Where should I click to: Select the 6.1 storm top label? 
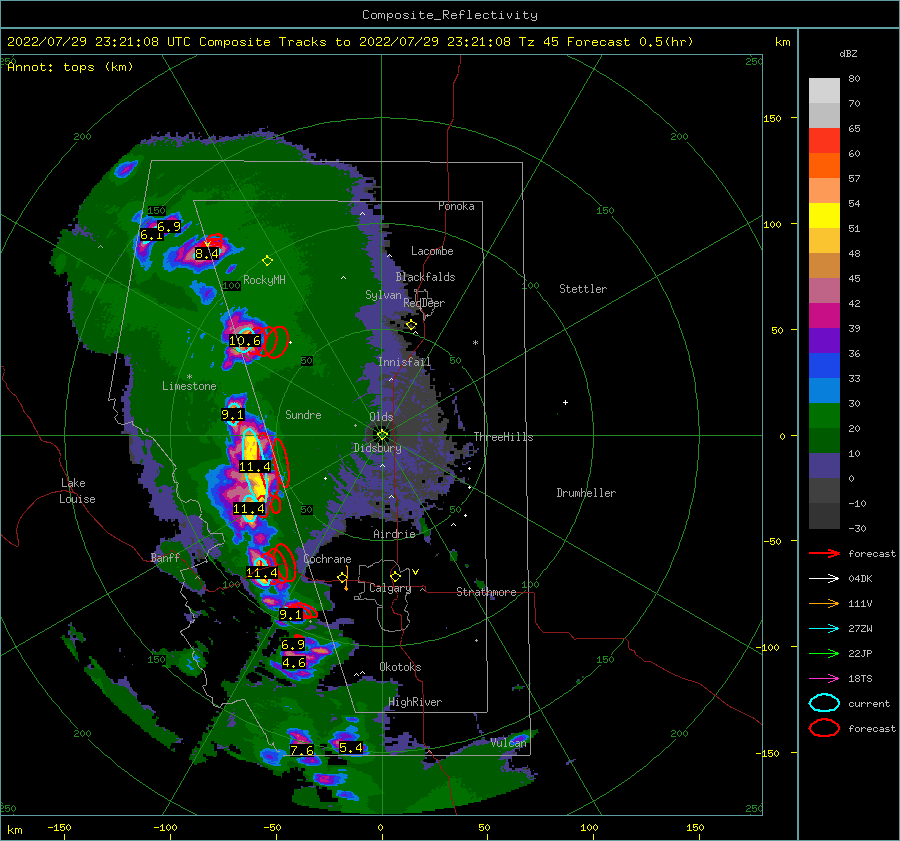(x=150, y=235)
